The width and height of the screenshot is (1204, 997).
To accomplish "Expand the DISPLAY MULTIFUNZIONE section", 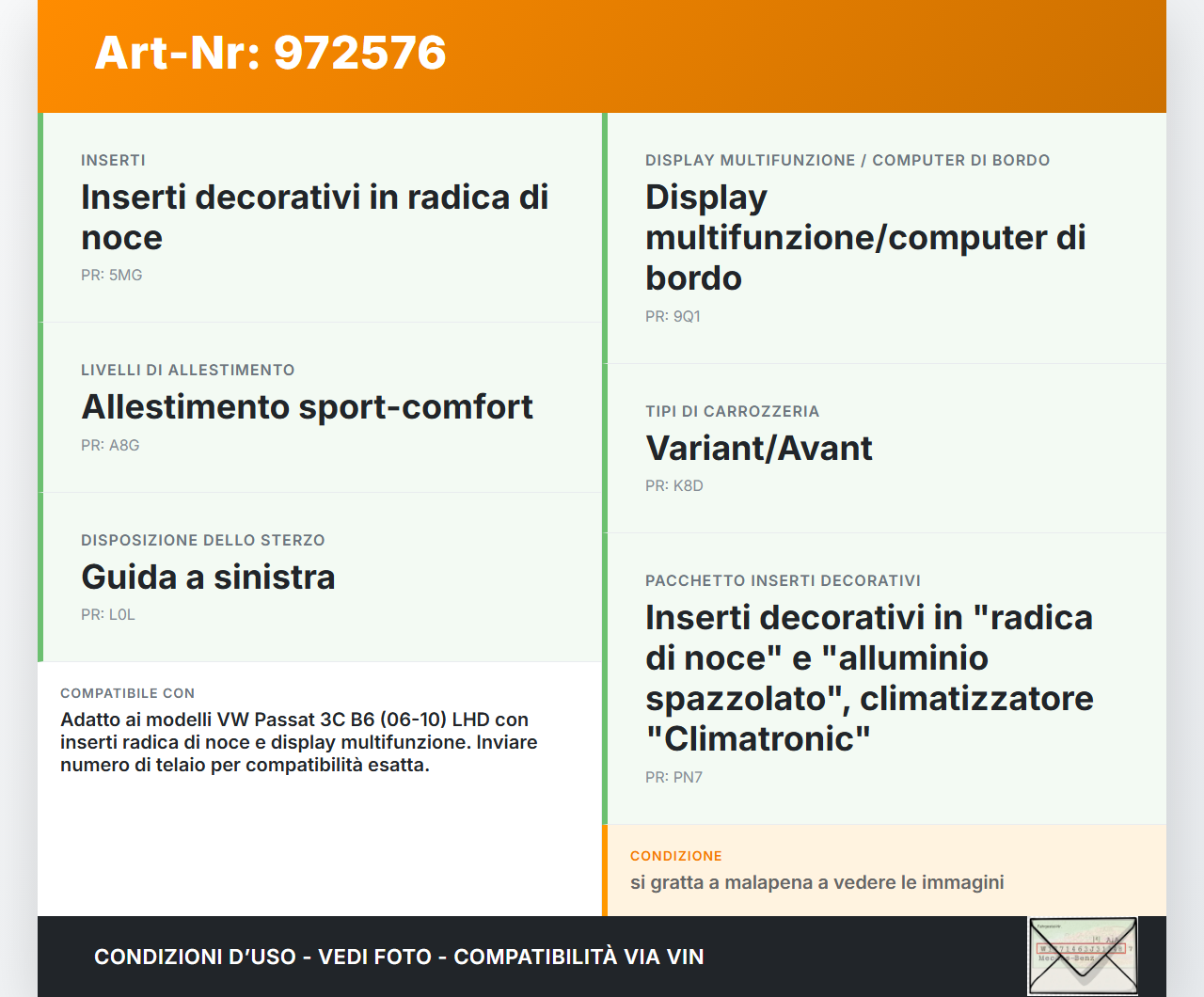I will click(884, 235).
